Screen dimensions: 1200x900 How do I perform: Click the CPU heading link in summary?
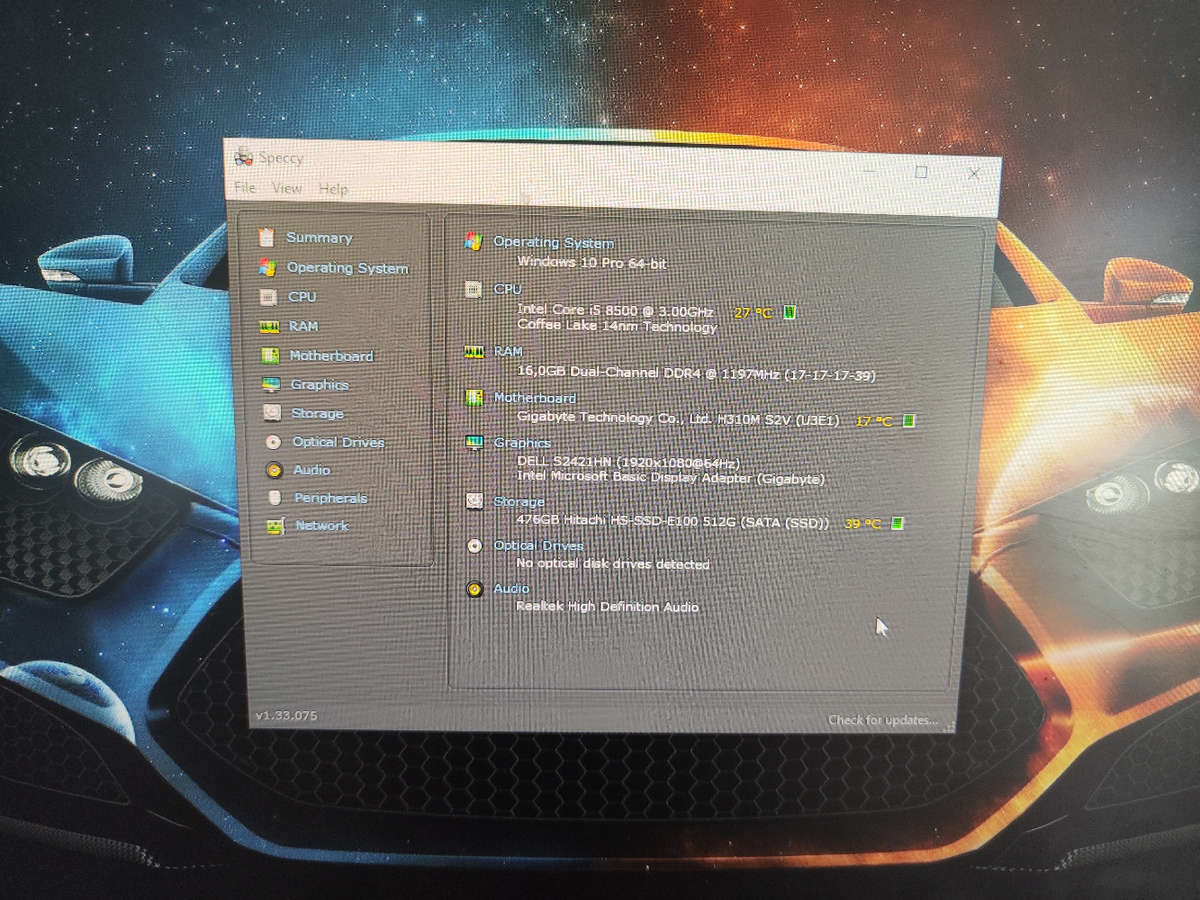click(507, 289)
